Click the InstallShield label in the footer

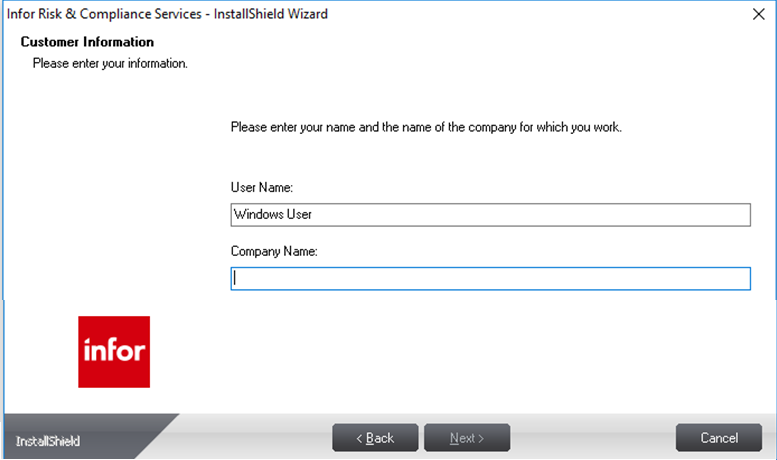point(48,441)
